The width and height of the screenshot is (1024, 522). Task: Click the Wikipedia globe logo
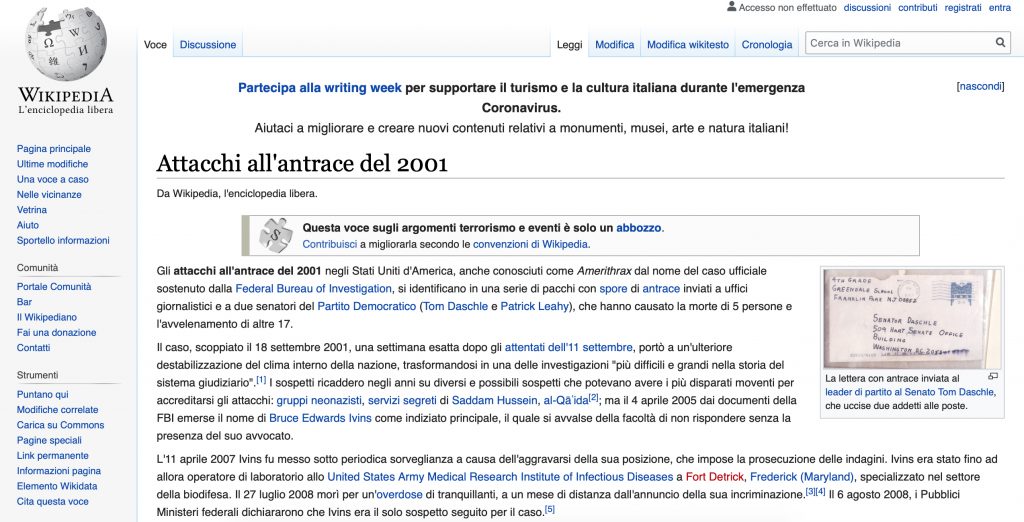pyautogui.click(x=65, y=44)
